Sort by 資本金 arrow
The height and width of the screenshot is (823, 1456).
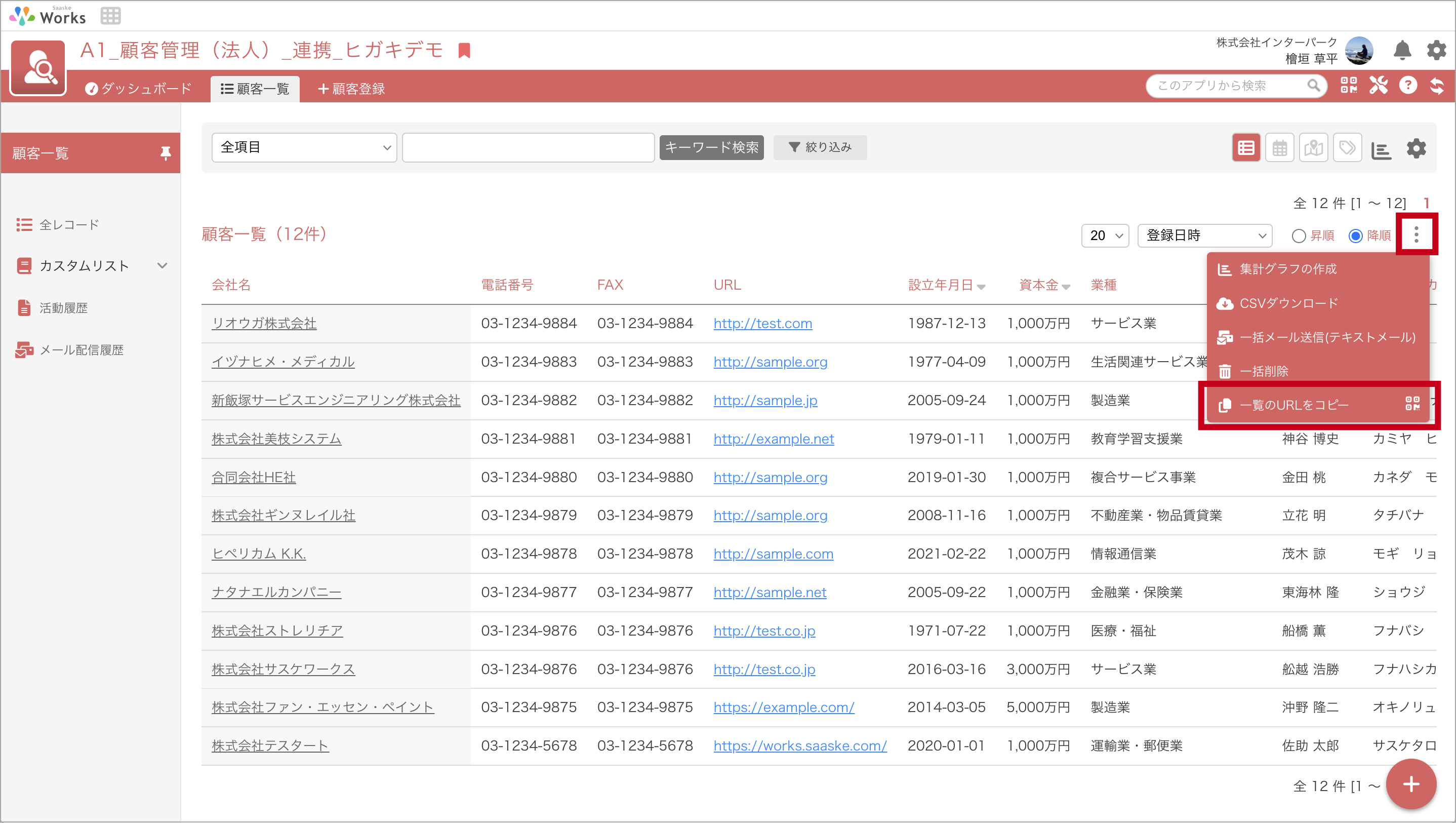coord(1066,287)
